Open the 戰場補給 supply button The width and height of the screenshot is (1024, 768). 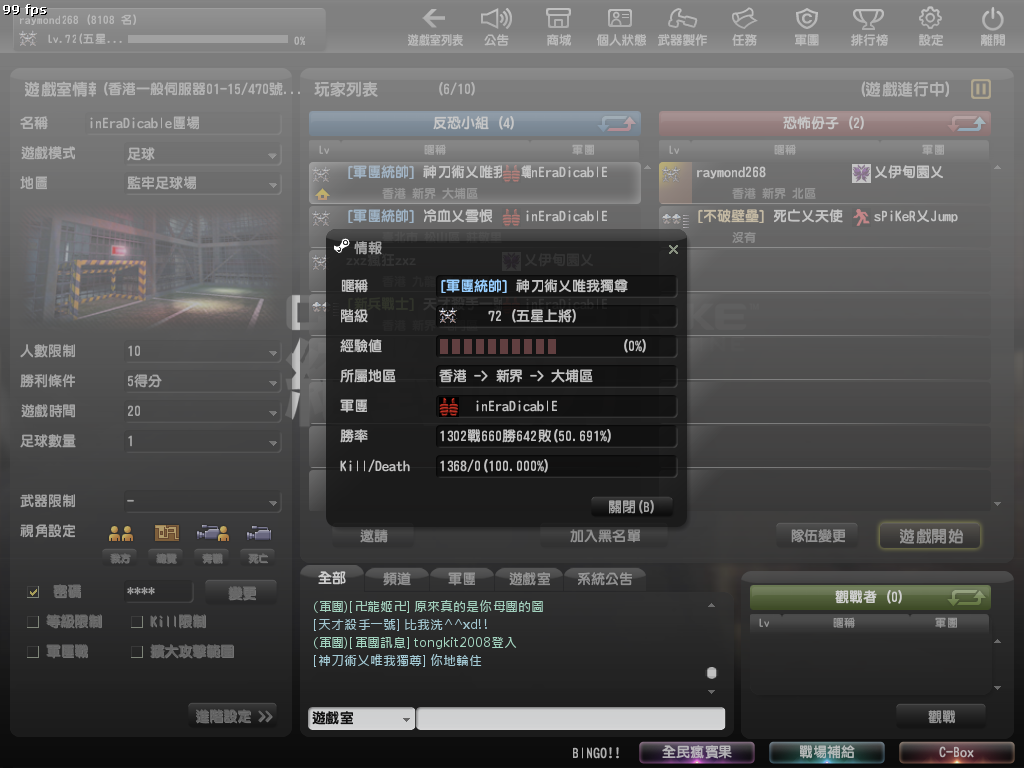pos(827,752)
